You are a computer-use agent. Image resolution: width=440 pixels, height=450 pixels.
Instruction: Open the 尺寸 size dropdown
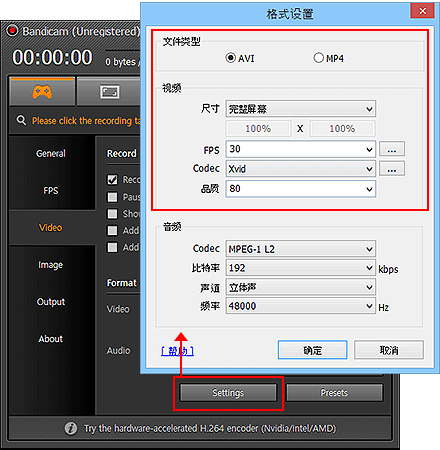tap(301, 109)
